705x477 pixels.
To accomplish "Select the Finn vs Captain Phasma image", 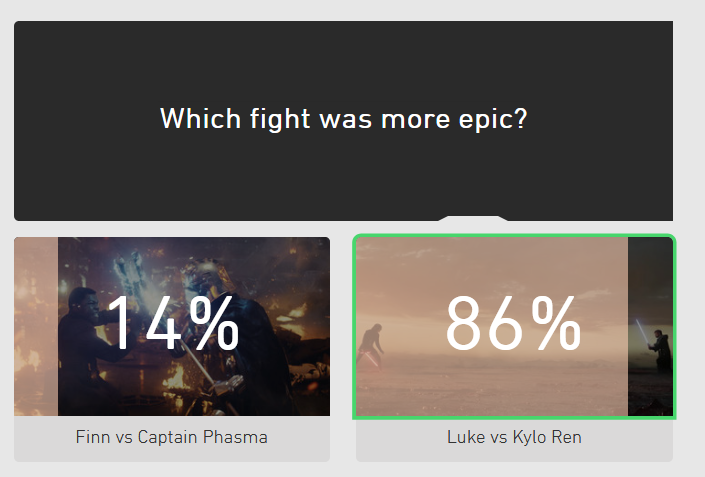I will pyautogui.click(x=172, y=326).
